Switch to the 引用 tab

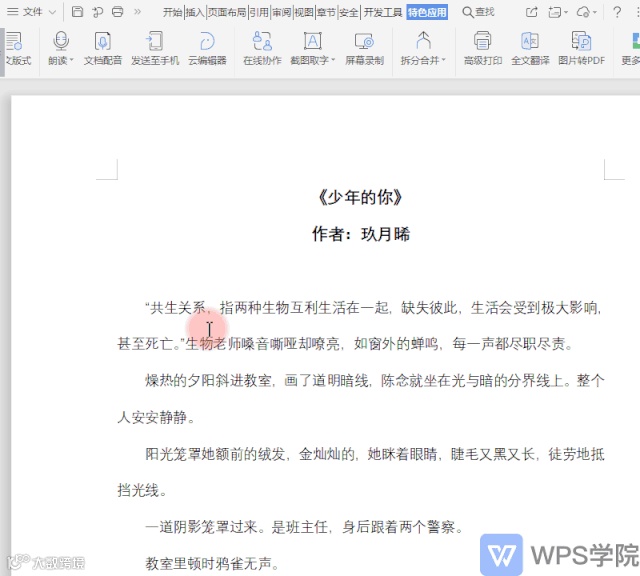[259, 13]
